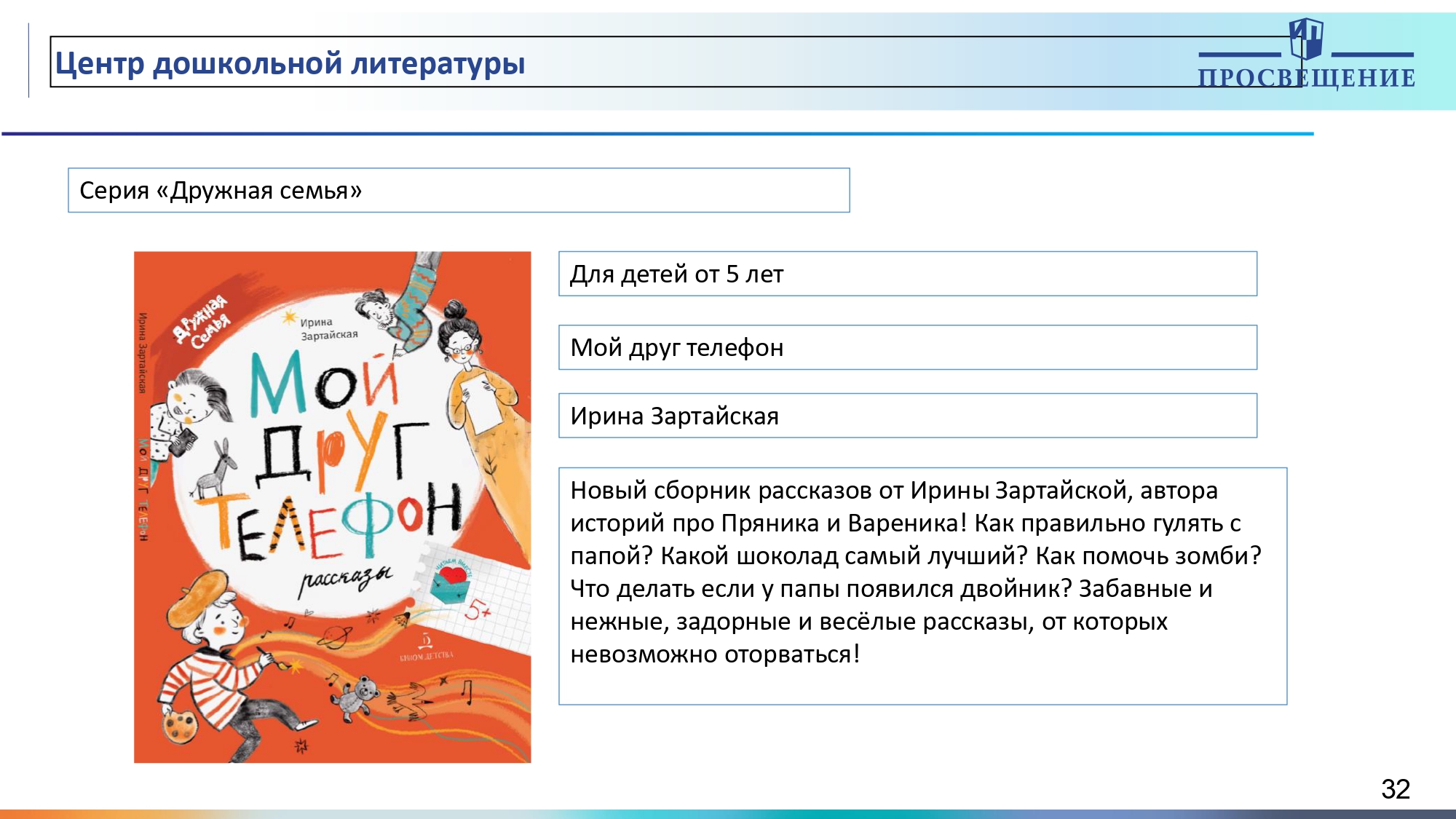Click the 5+ age rating badge

click(478, 609)
